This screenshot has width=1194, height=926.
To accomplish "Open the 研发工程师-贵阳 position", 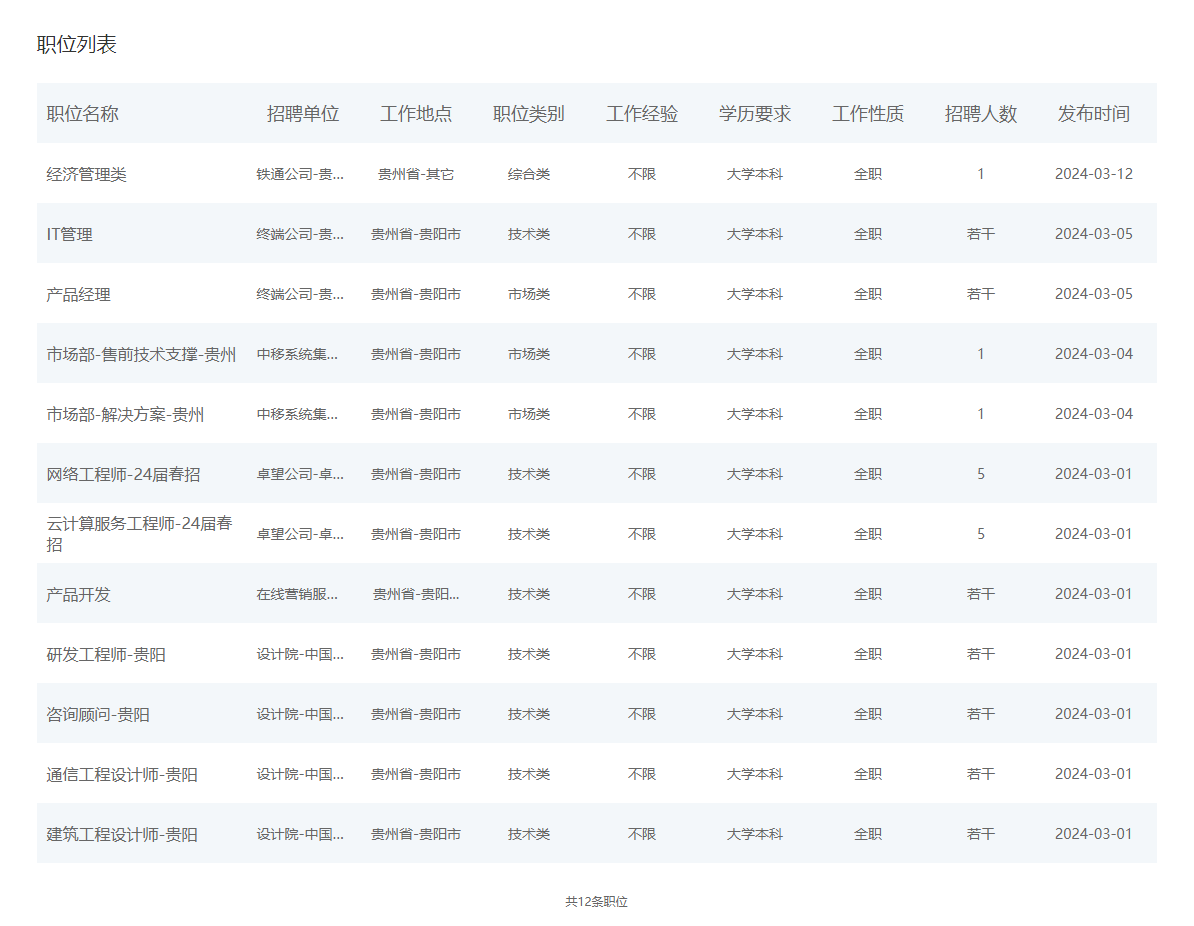I will [107, 654].
